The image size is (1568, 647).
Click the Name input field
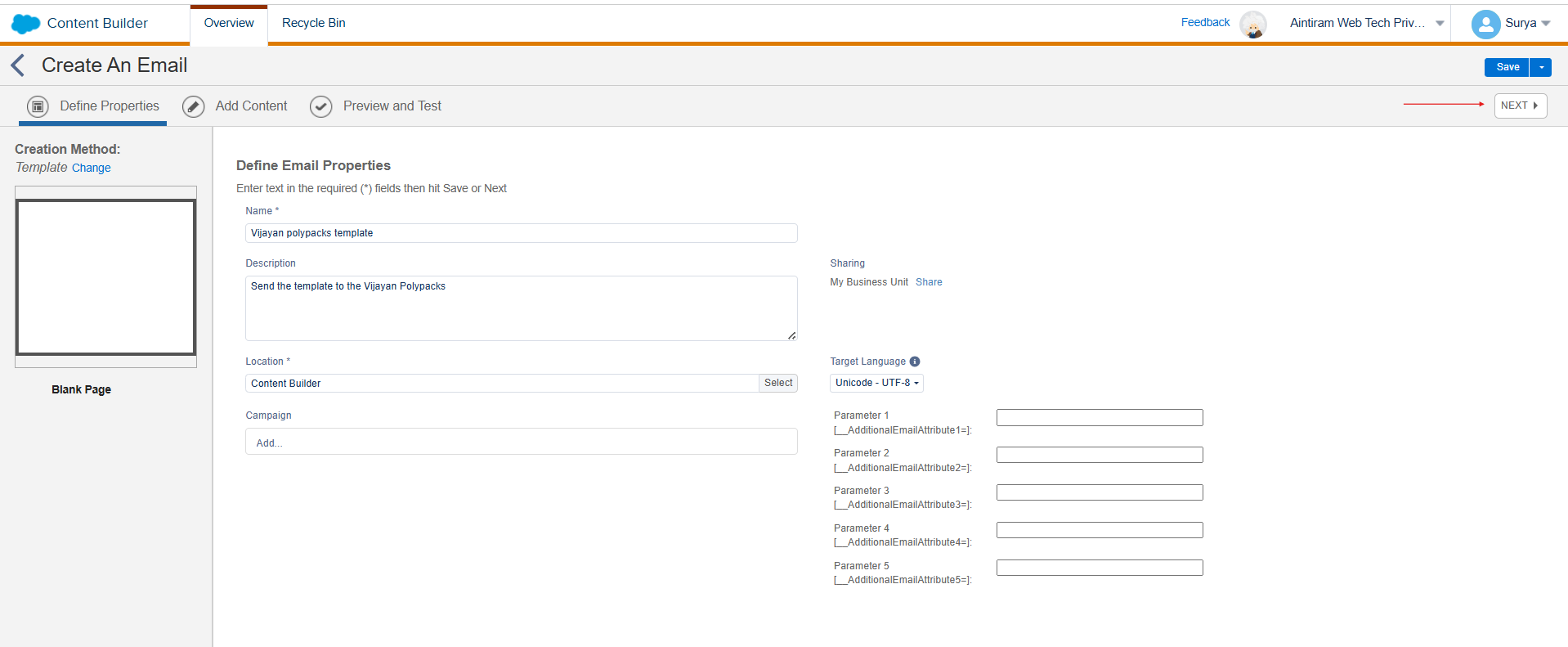(x=521, y=233)
